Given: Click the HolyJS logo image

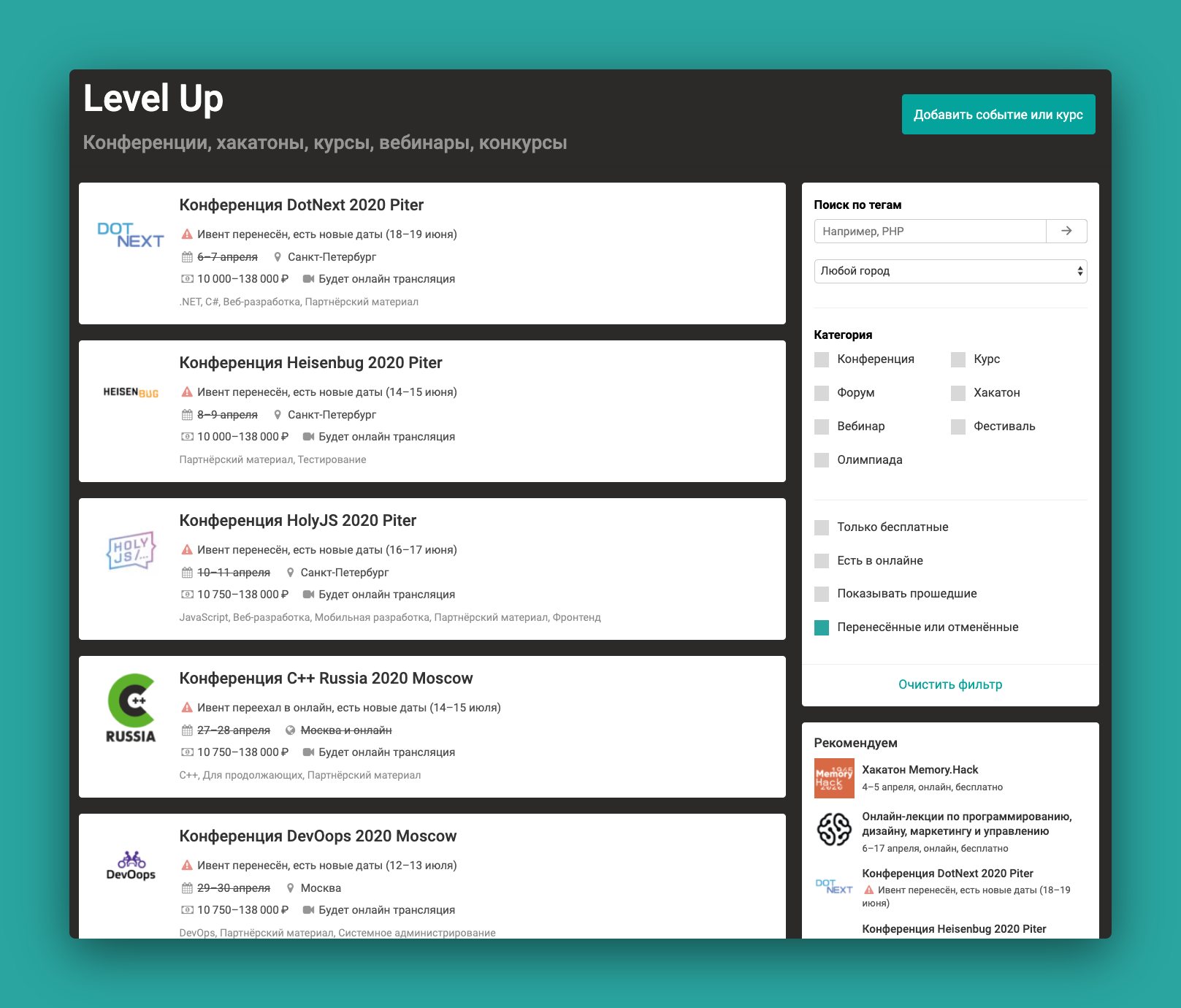Looking at the screenshot, I should [x=131, y=551].
